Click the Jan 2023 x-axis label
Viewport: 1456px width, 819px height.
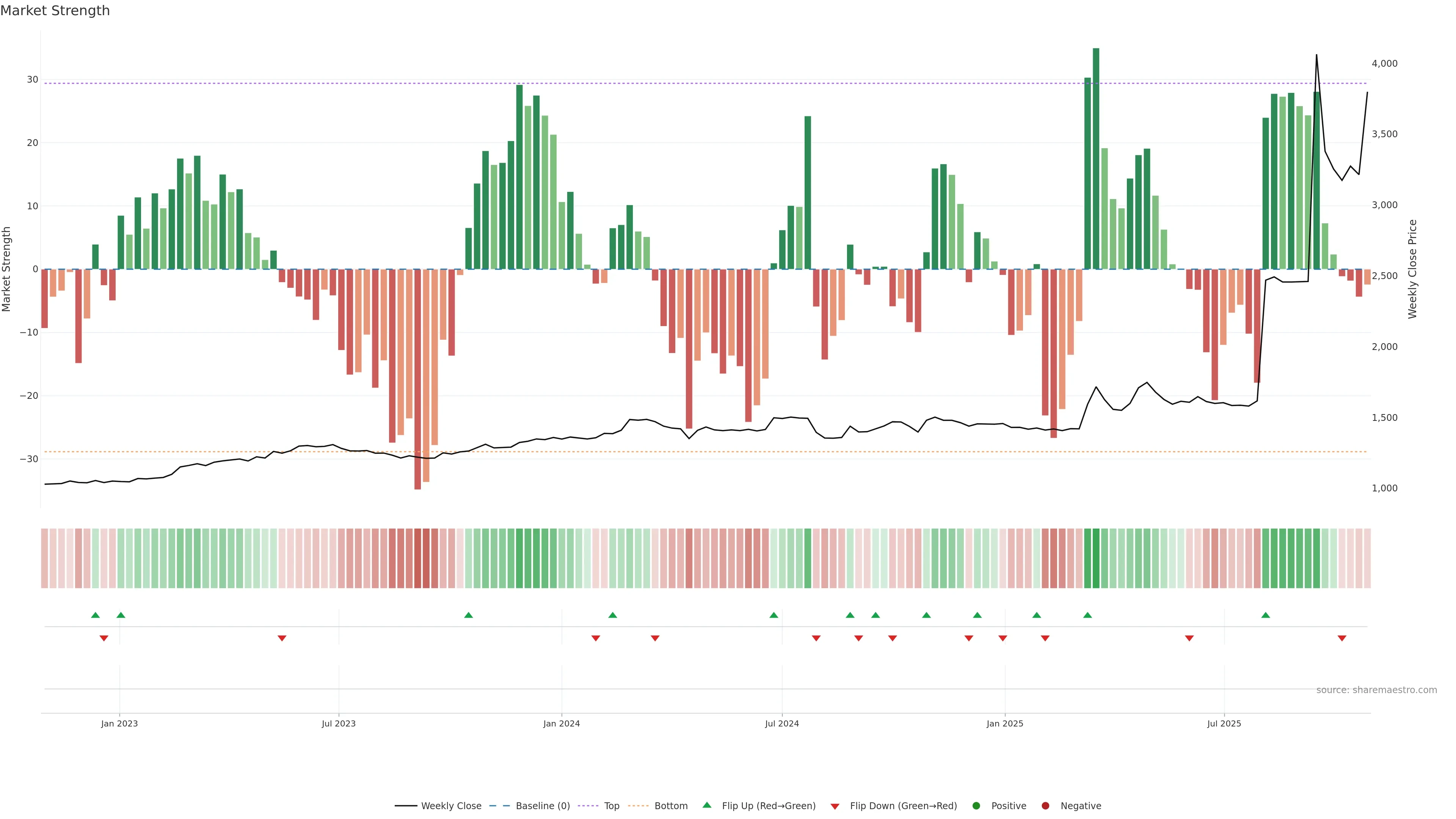(x=119, y=723)
